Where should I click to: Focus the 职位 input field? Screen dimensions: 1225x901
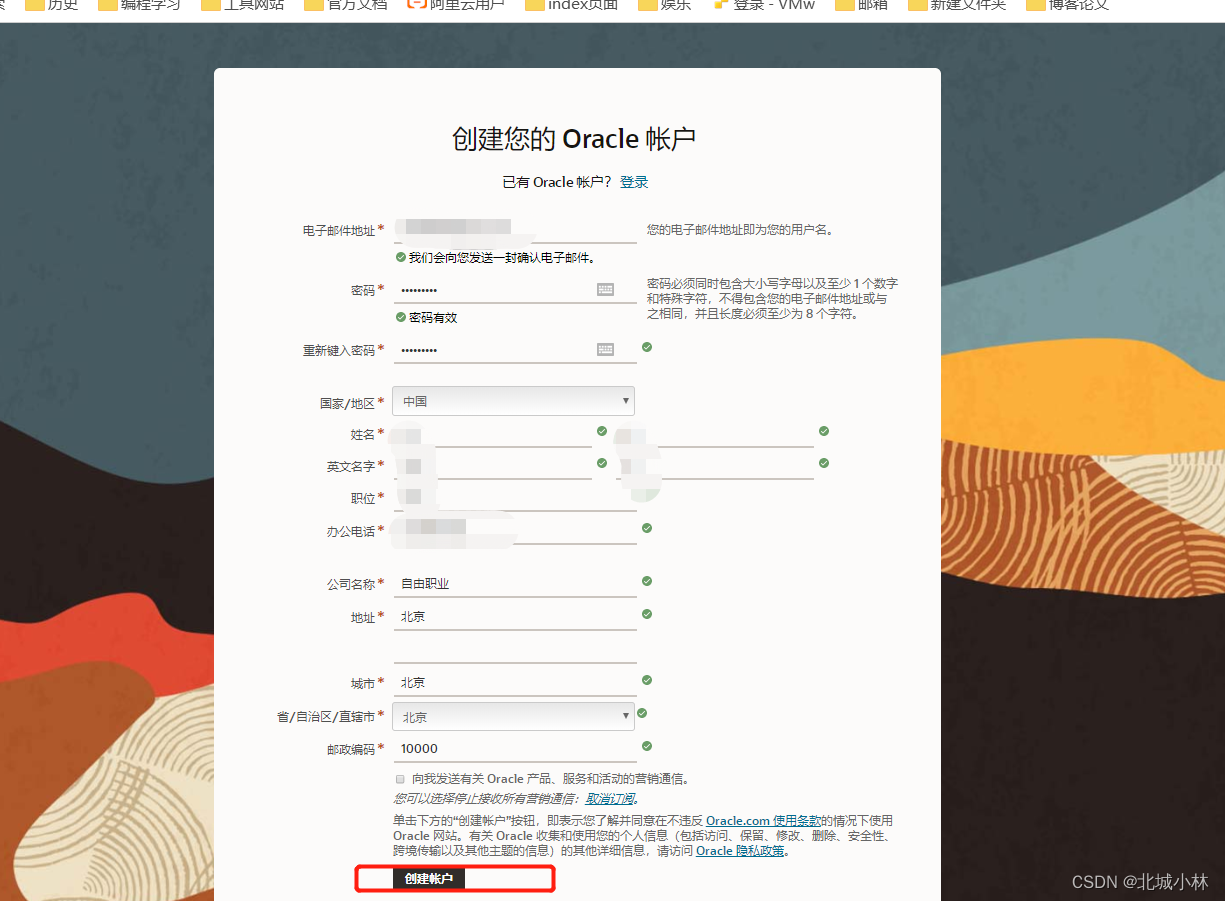point(515,498)
